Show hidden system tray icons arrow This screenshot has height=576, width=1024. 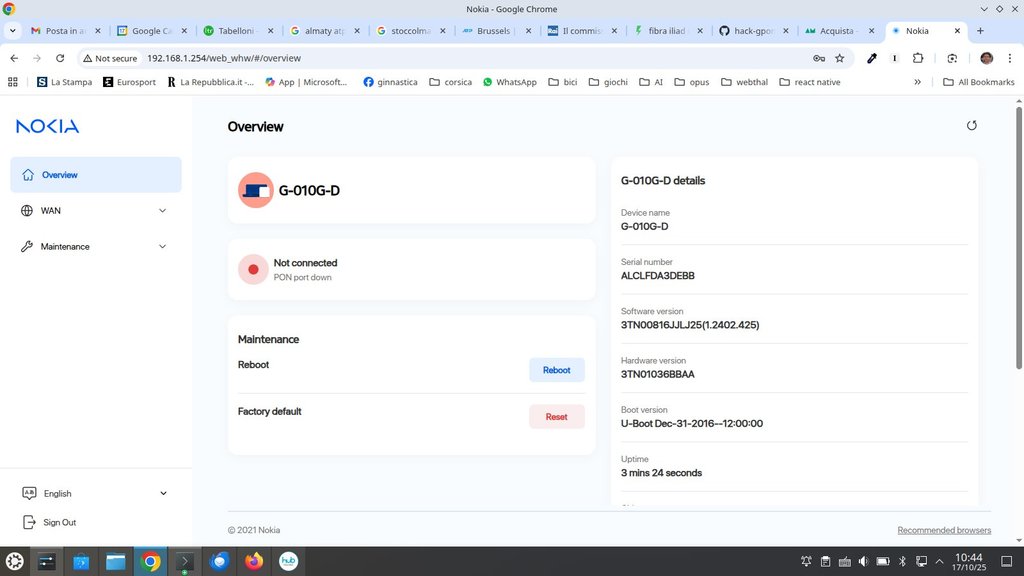click(939, 561)
